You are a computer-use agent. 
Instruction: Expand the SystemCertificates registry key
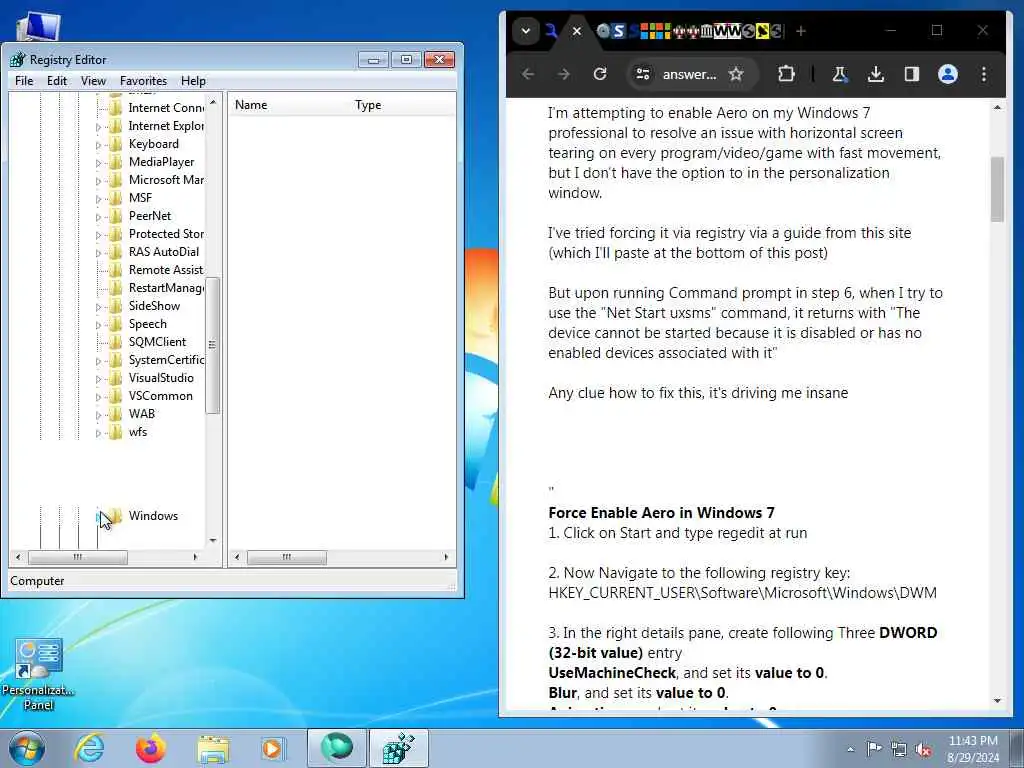pos(99,360)
